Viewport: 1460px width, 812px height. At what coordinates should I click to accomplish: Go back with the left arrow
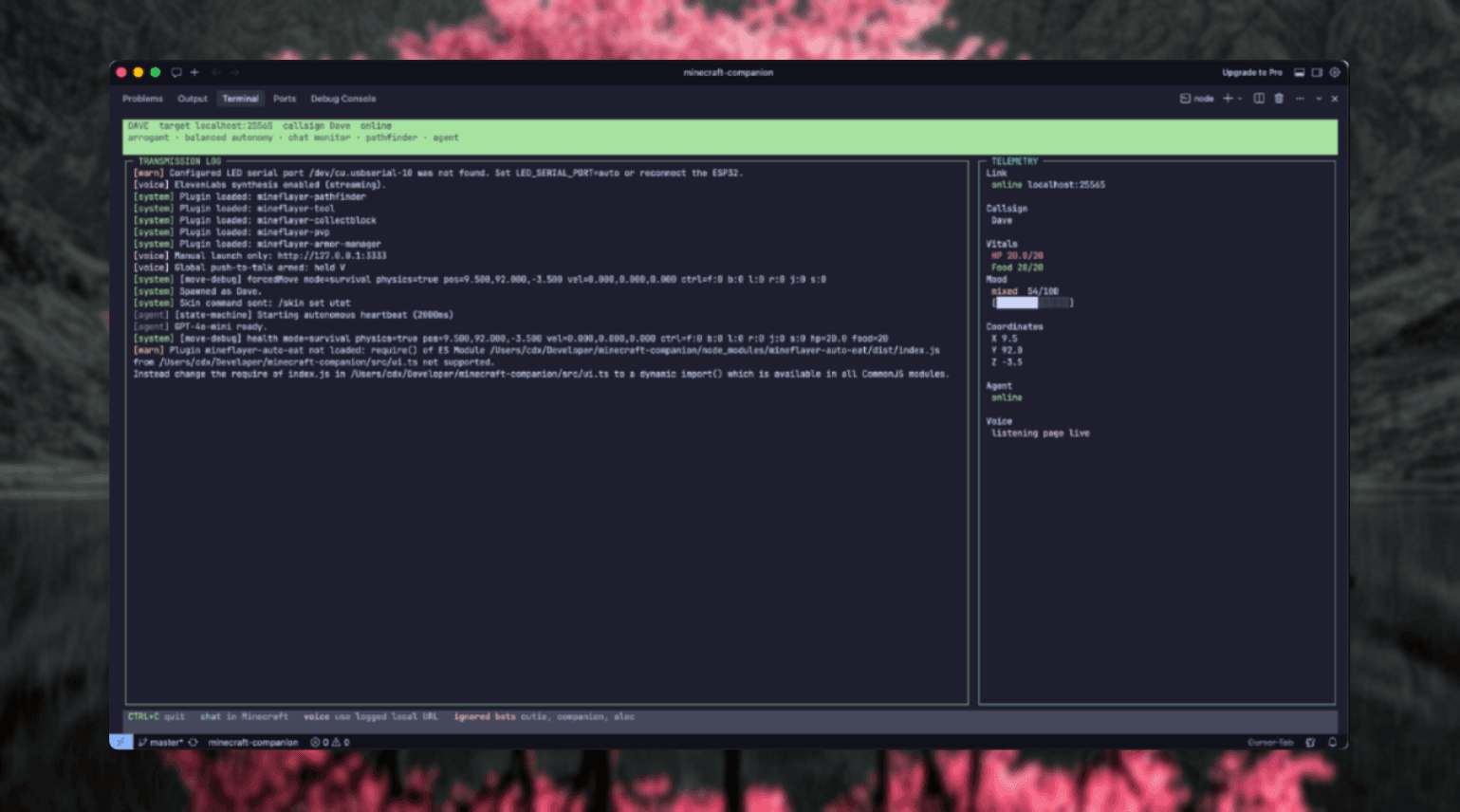pos(216,72)
